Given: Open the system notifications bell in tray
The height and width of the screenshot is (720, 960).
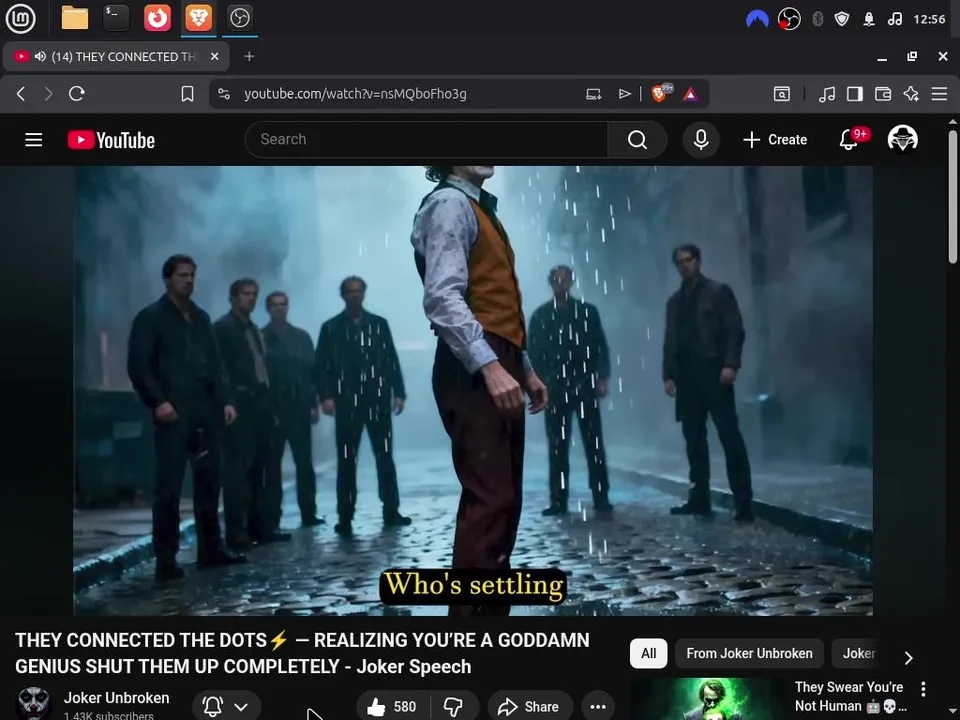Looking at the screenshot, I should point(869,20).
